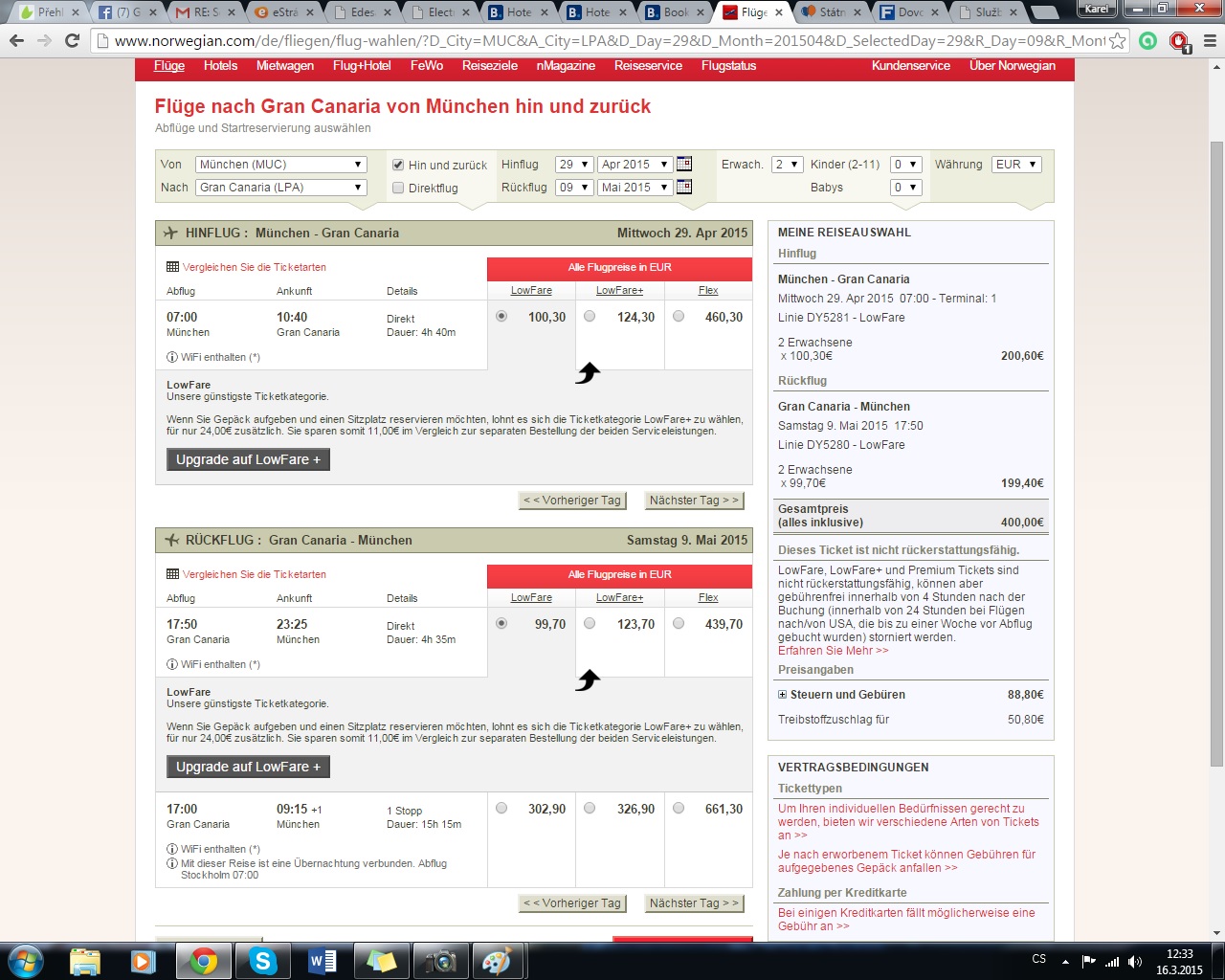Select LowFare 99,70 for the Rückflug
1225x980 pixels.
click(501, 623)
